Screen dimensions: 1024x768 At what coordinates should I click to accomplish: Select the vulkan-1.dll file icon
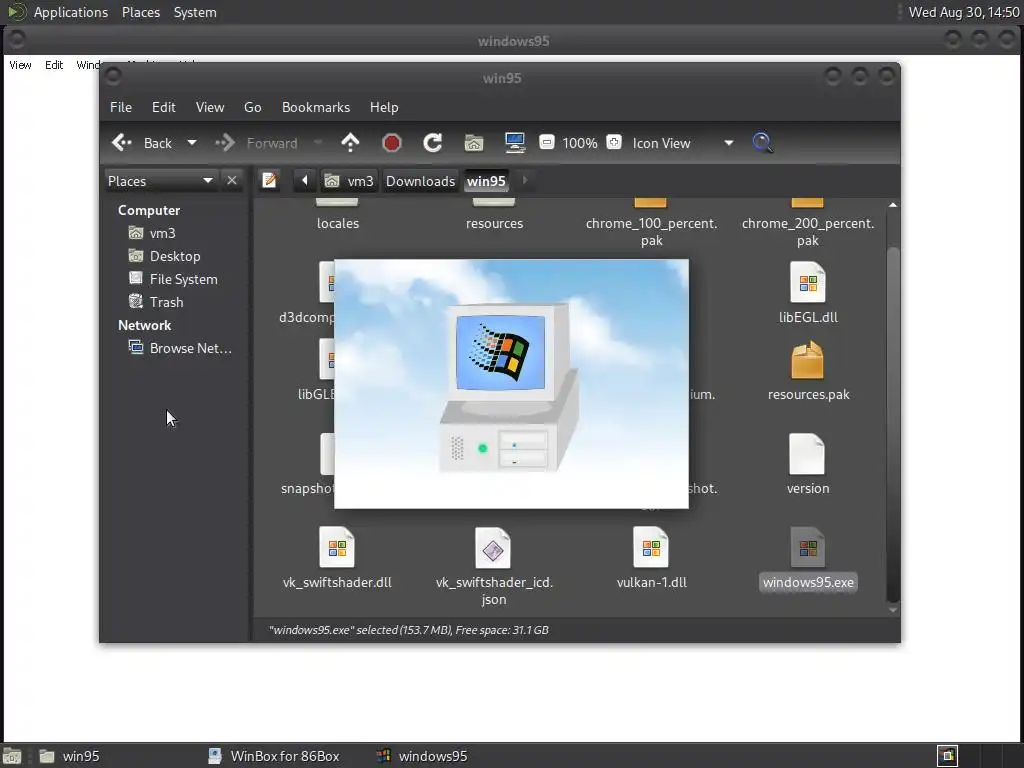click(651, 547)
